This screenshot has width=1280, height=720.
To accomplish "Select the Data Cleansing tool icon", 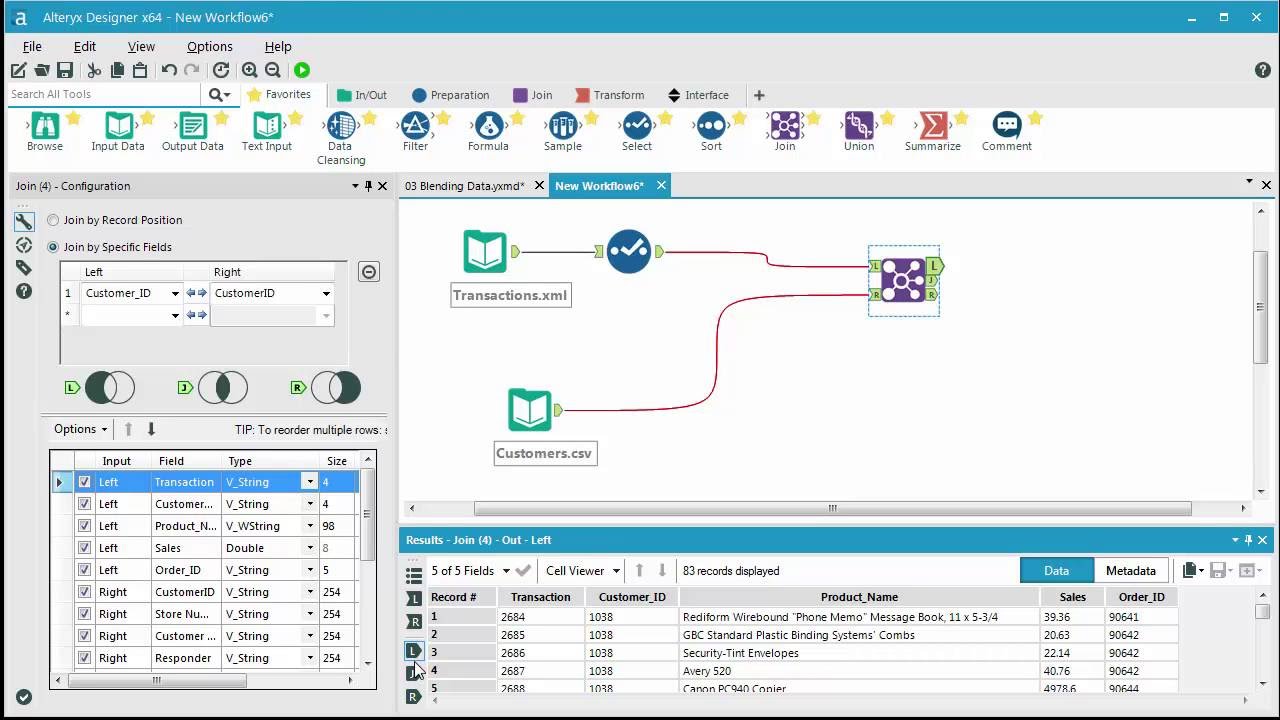I will [x=341, y=126].
